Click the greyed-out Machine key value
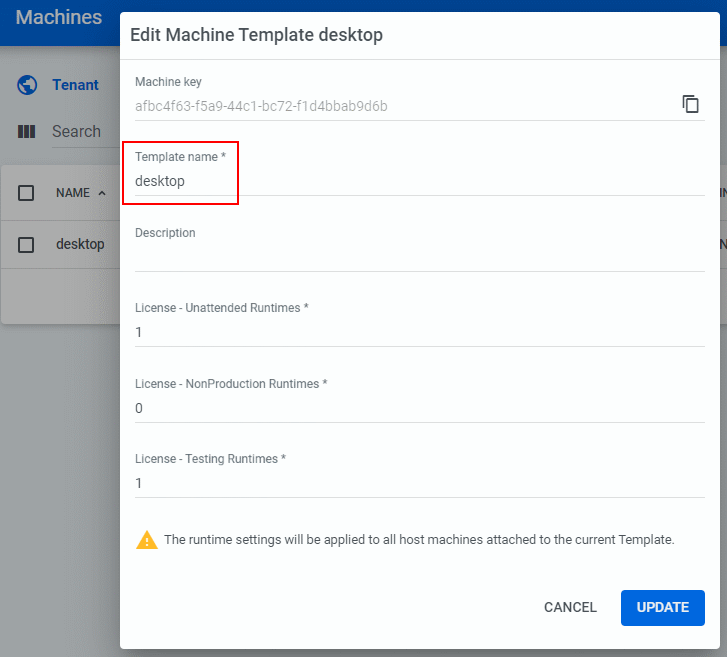727x657 pixels. click(x=261, y=106)
